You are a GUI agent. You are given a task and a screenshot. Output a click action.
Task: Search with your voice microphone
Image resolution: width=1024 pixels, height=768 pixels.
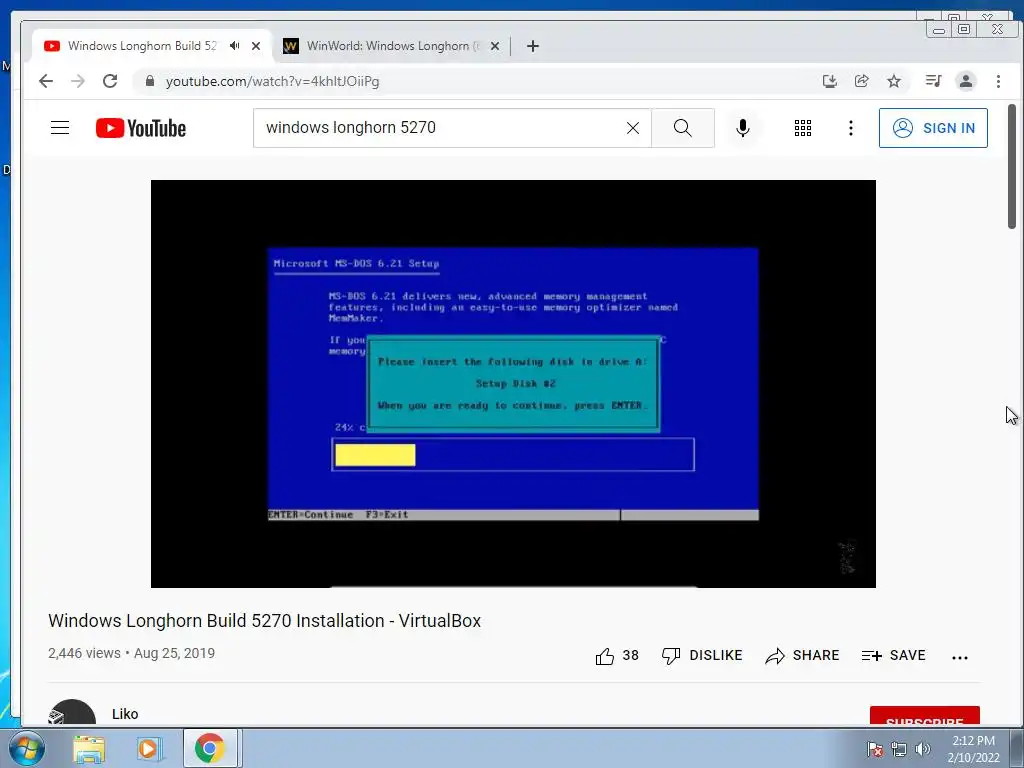(x=743, y=128)
